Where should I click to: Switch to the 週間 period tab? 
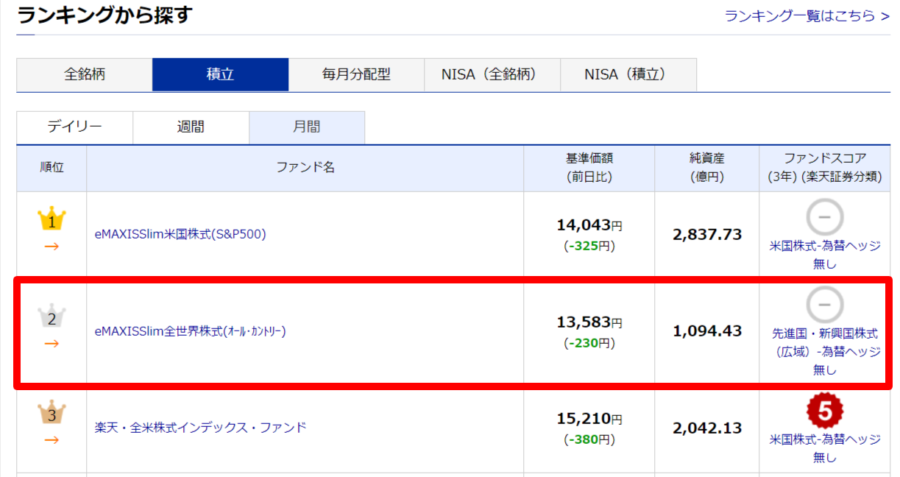(x=191, y=127)
